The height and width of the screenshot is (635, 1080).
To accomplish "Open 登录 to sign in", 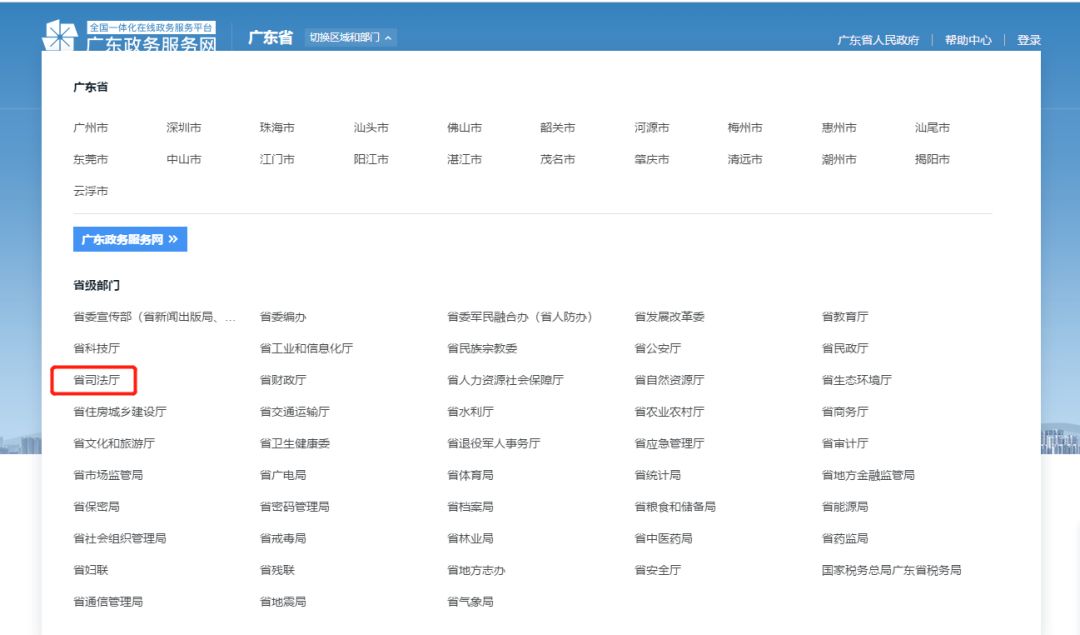I will [x=1030, y=40].
